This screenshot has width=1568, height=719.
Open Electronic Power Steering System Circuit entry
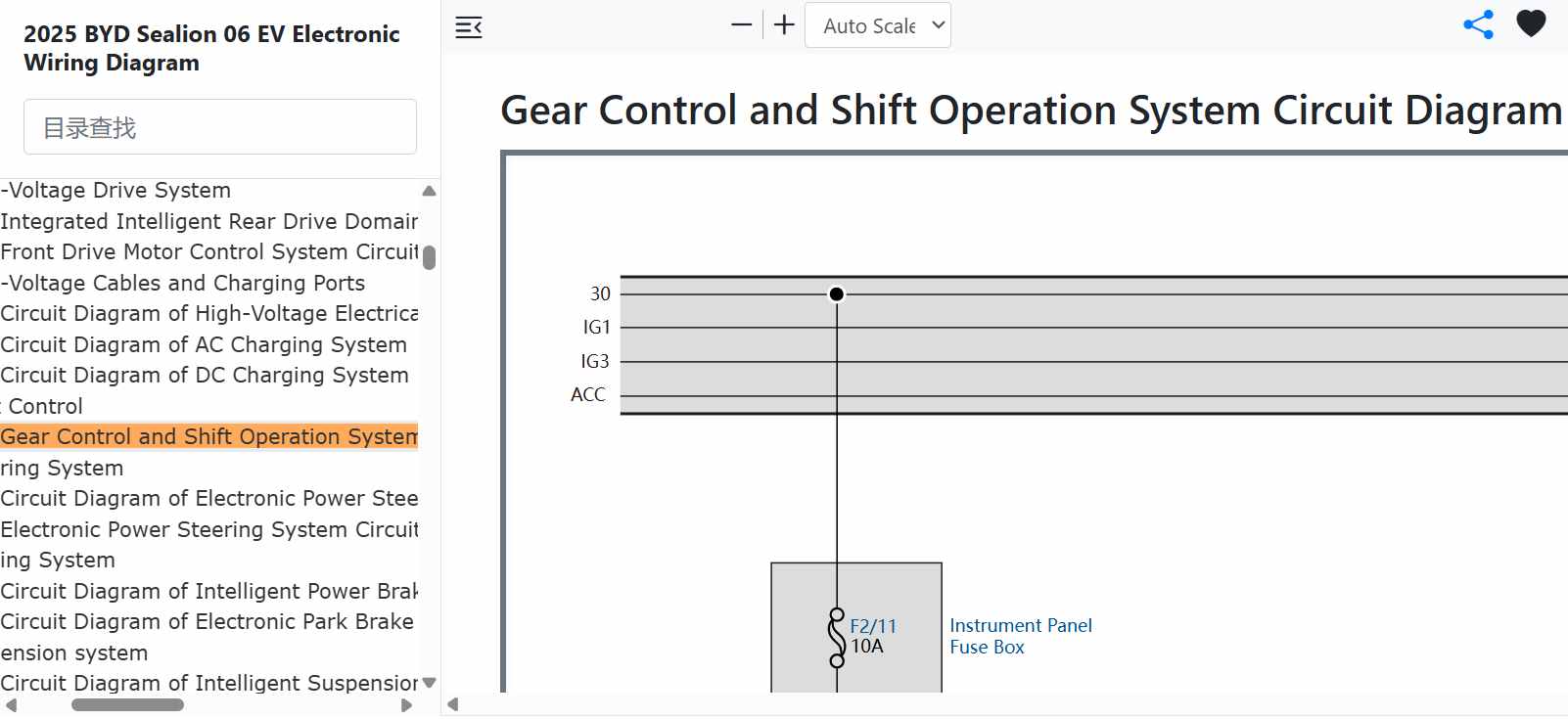tap(209, 529)
